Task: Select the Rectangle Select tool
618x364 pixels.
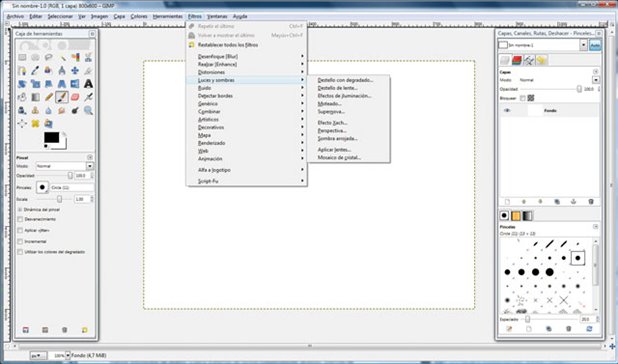Action: click(x=22, y=58)
